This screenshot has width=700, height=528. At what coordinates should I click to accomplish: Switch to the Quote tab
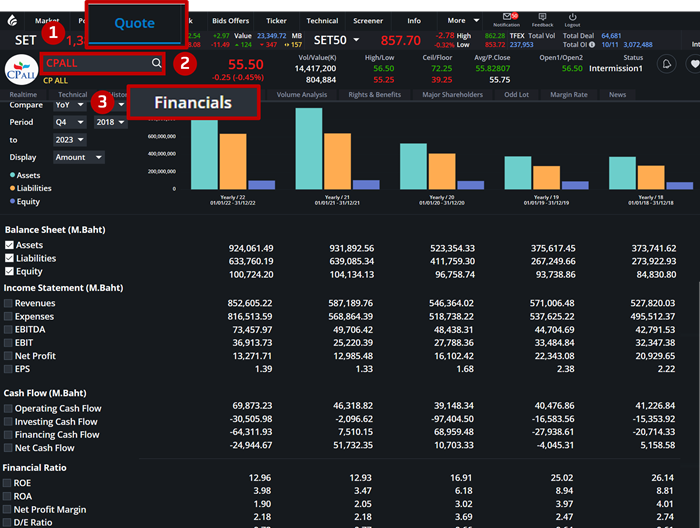coord(135,23)
